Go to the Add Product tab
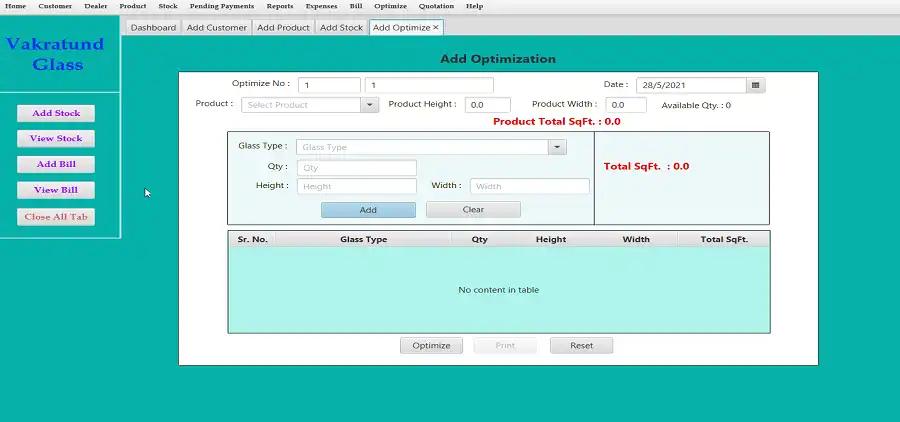 click(x=283, y=28)
